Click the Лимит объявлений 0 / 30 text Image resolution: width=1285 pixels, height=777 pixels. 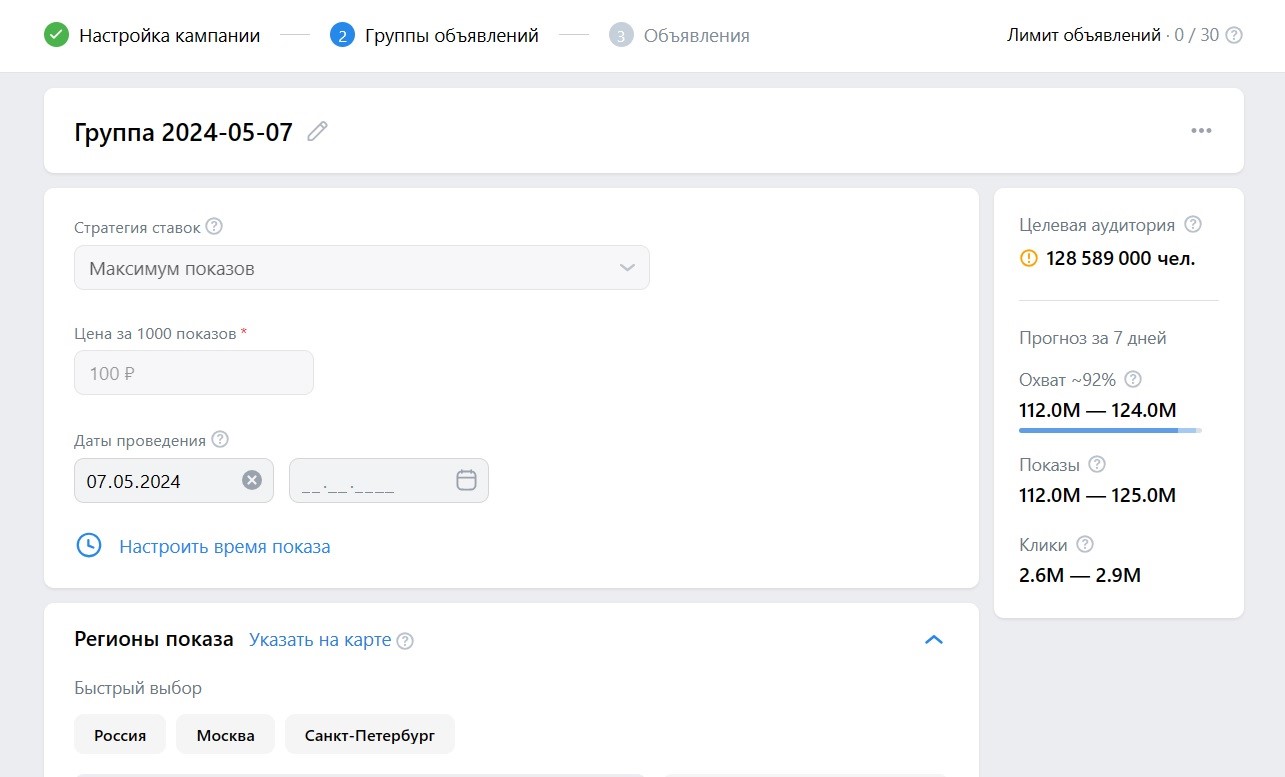point(1113,35)
